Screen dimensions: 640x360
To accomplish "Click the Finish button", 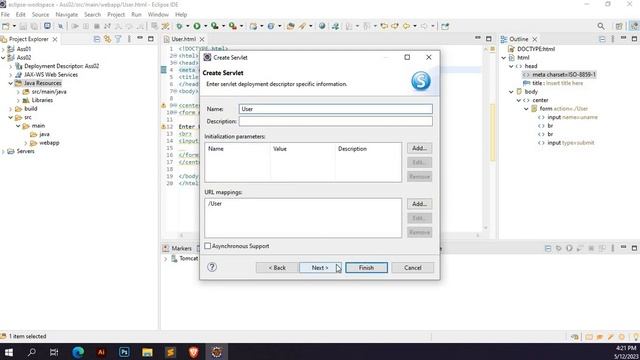I will 366,268.
